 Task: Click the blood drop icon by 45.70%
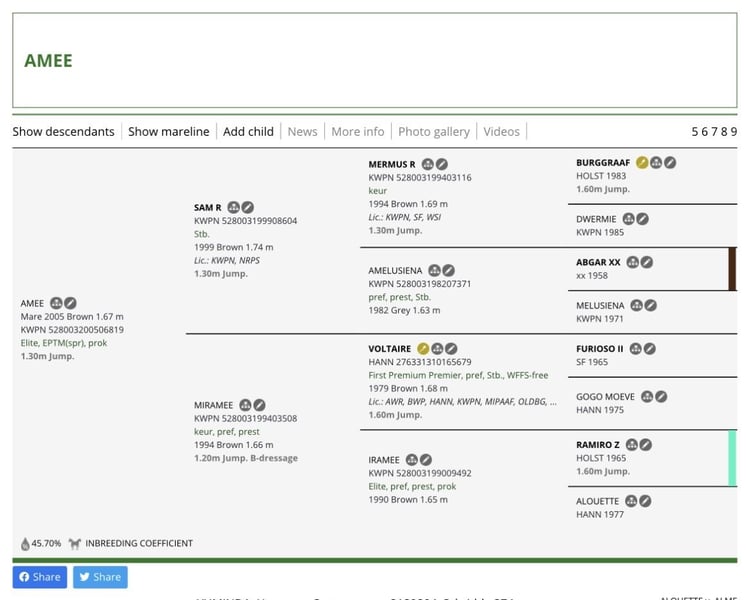click(x=25, y=544)
